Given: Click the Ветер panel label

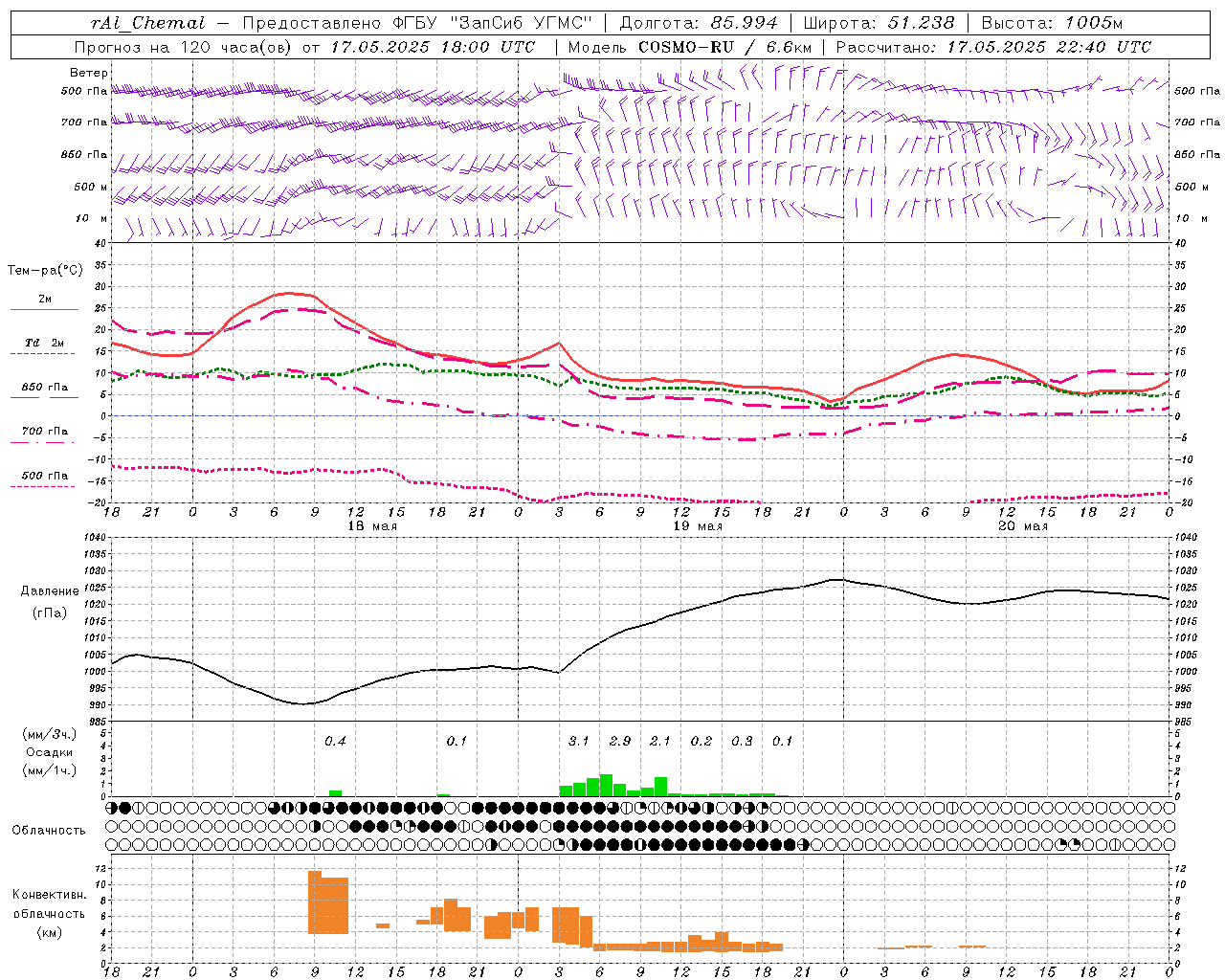Looking at the screenshot, I should [x=89, y=73].
